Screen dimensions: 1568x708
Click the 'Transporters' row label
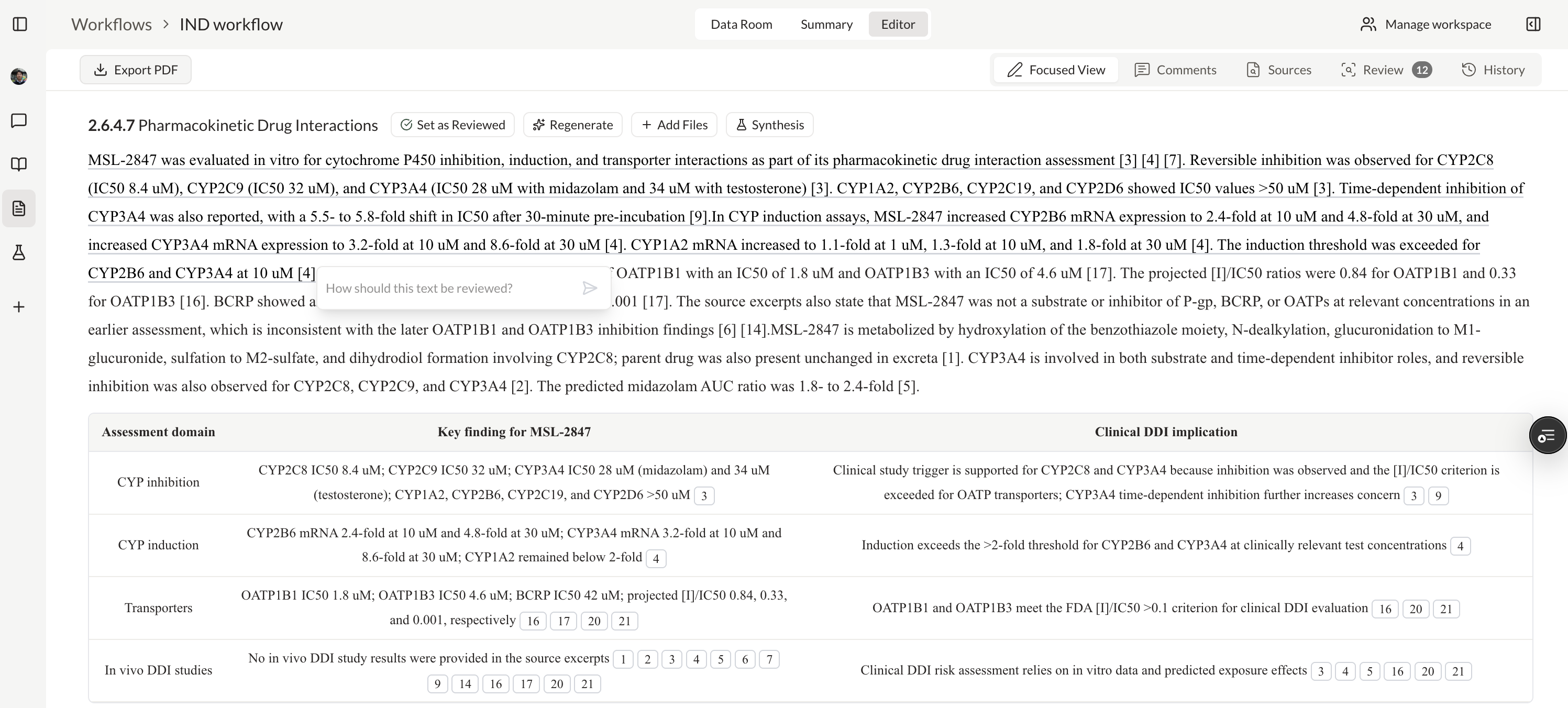(158, 607)
